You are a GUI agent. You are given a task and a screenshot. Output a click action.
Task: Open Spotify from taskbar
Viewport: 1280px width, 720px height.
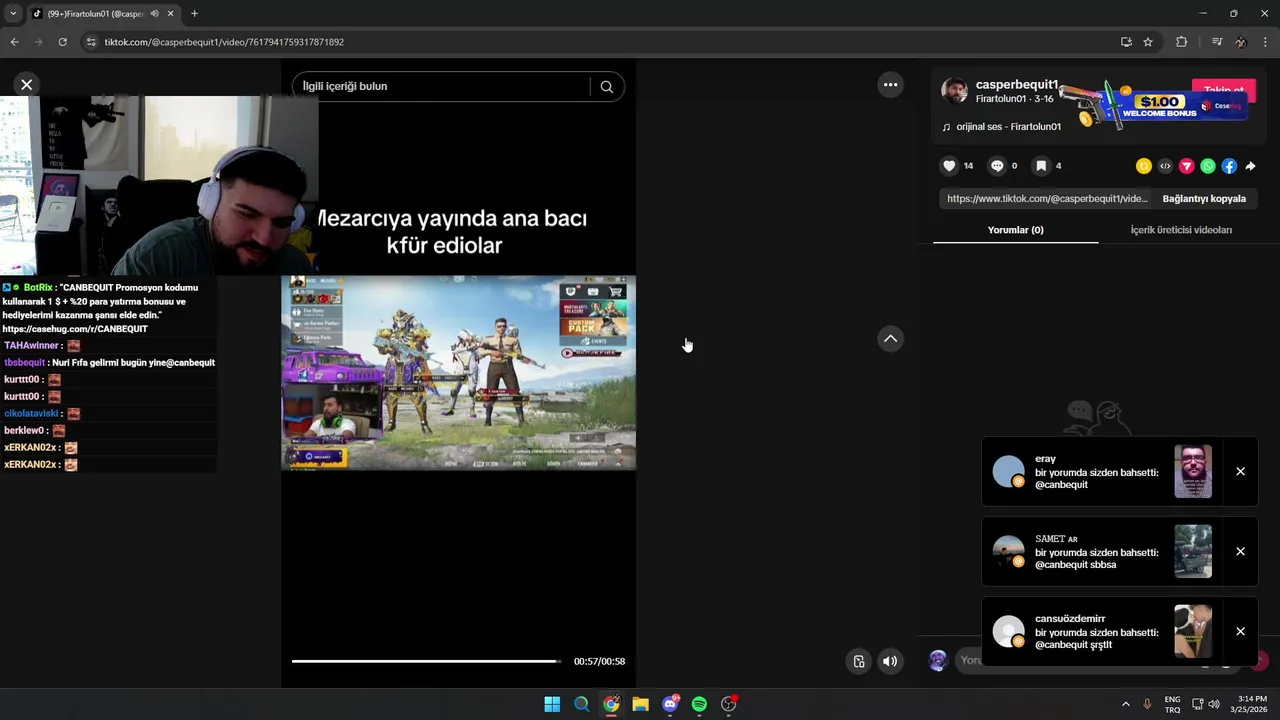click(699, 704)
